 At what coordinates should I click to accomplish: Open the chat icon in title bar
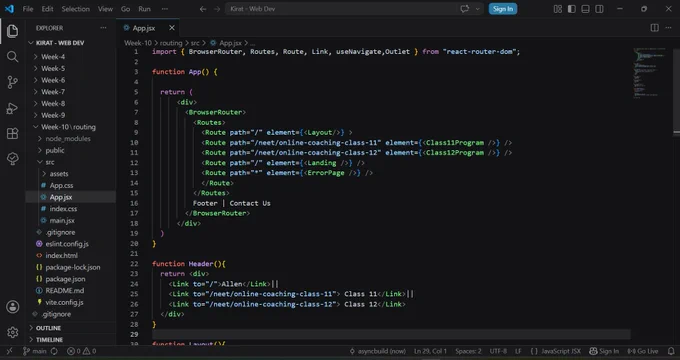464,9
